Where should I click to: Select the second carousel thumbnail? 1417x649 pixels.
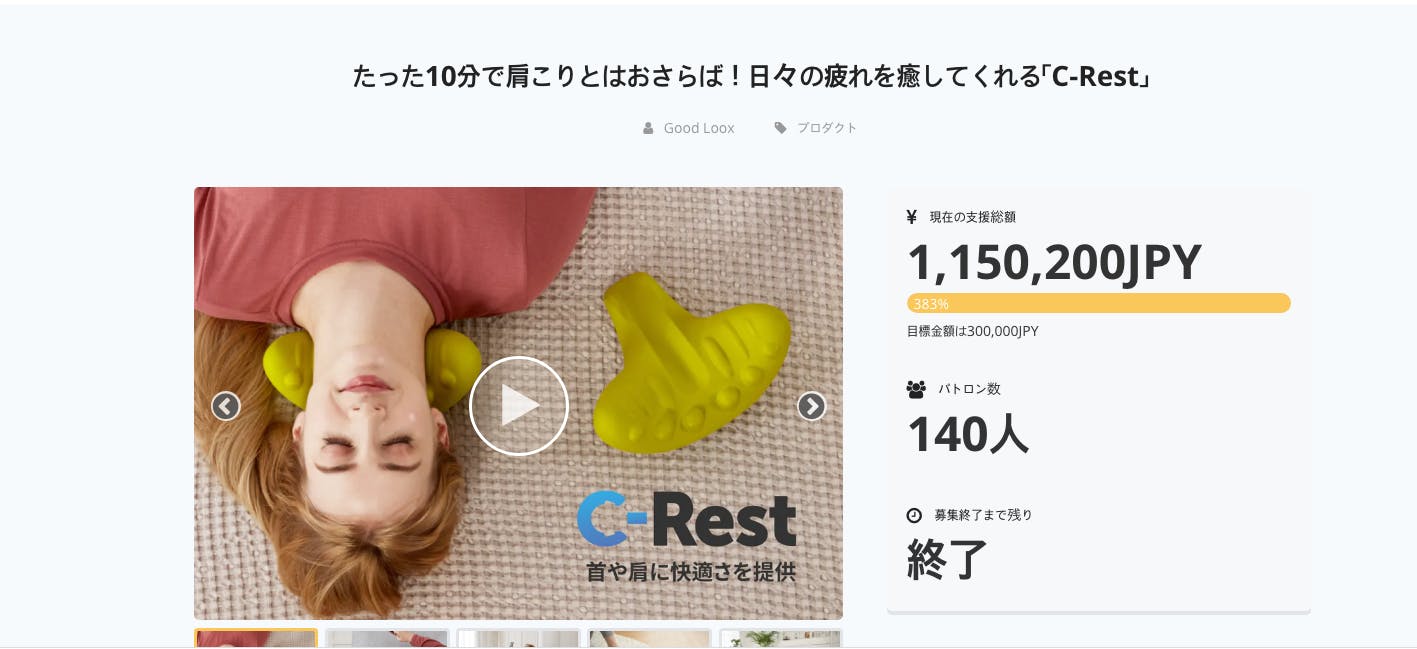pos(387,638)
